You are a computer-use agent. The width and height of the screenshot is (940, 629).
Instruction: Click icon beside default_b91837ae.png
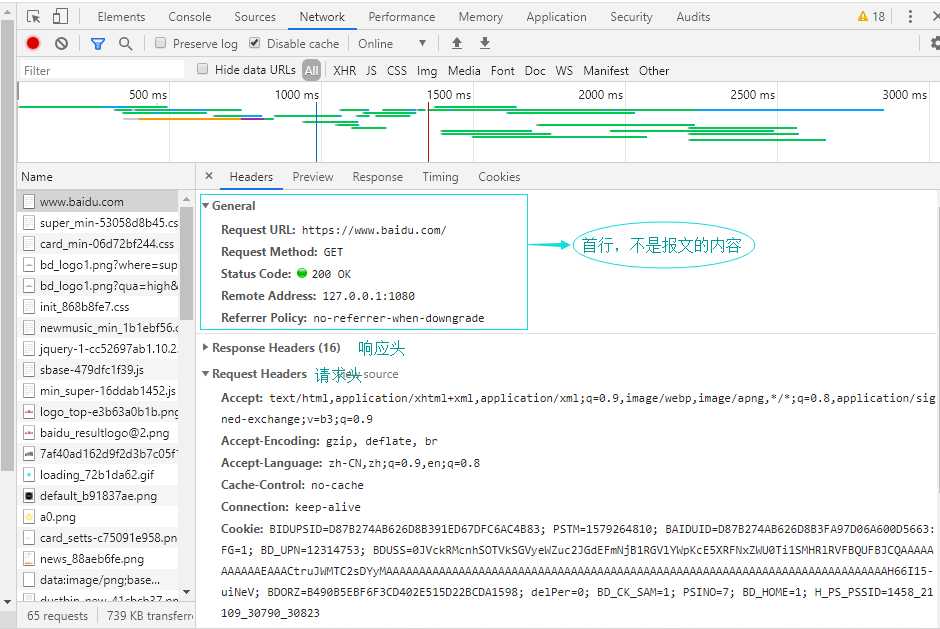pos(29,495)
